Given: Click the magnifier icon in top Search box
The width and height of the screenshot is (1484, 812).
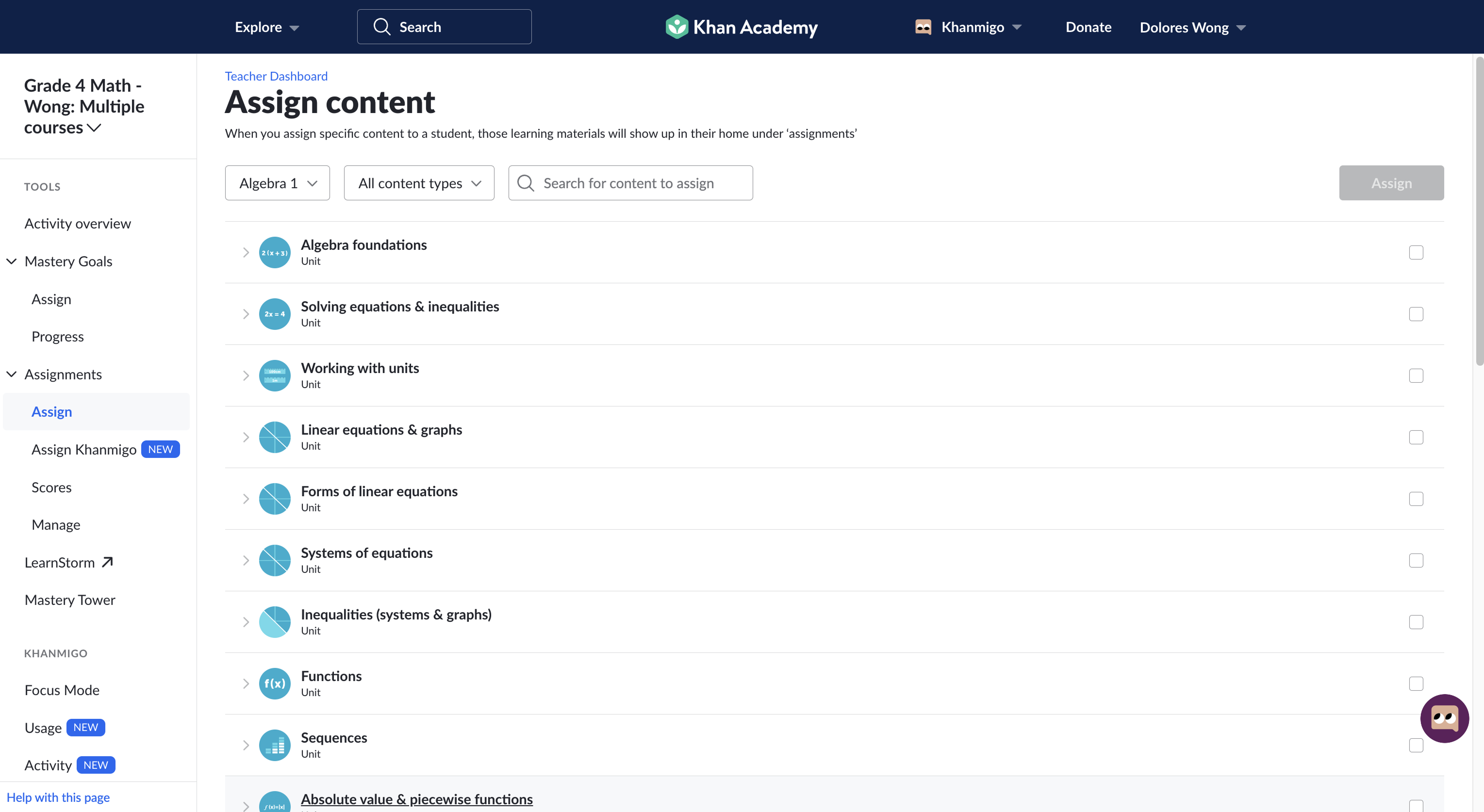Looking at the screenshot, I should [382, 27].
